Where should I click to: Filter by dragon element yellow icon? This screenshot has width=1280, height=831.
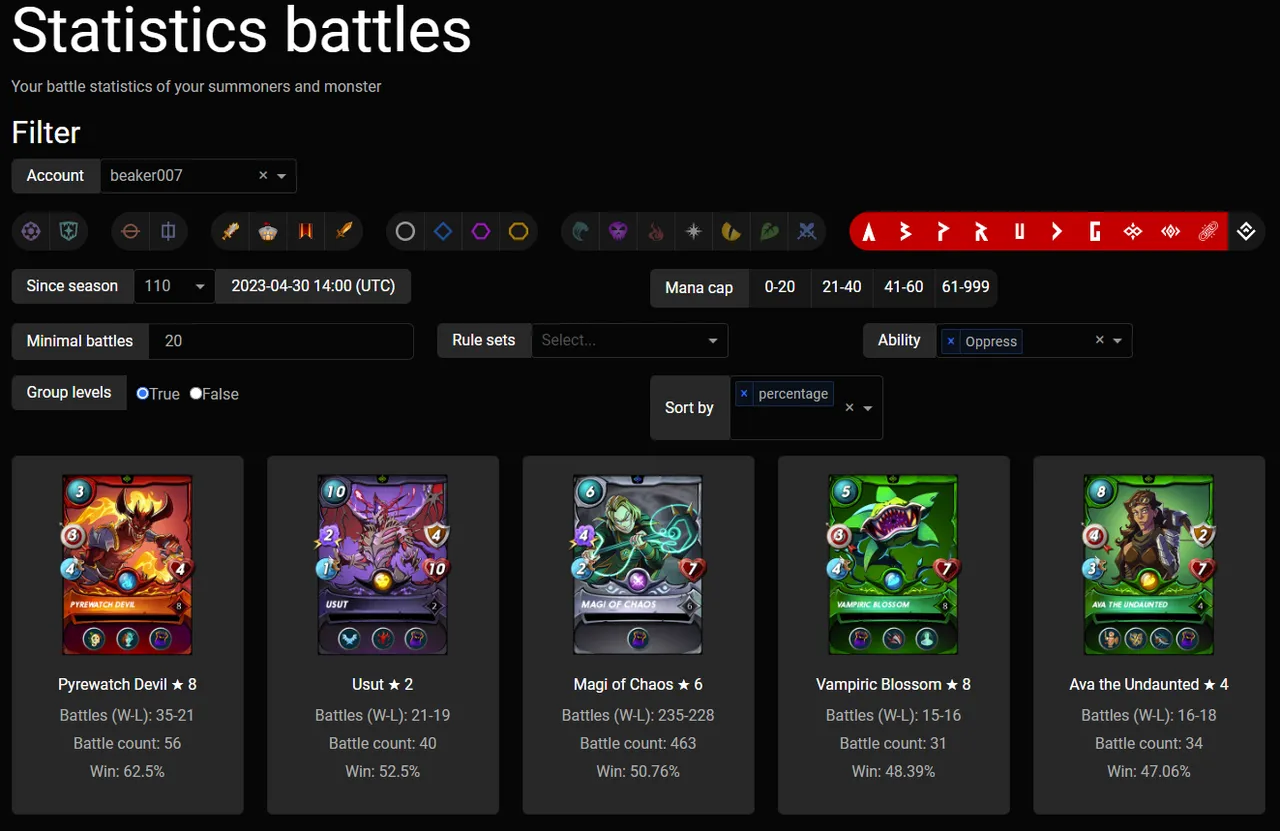pos(731,232)
